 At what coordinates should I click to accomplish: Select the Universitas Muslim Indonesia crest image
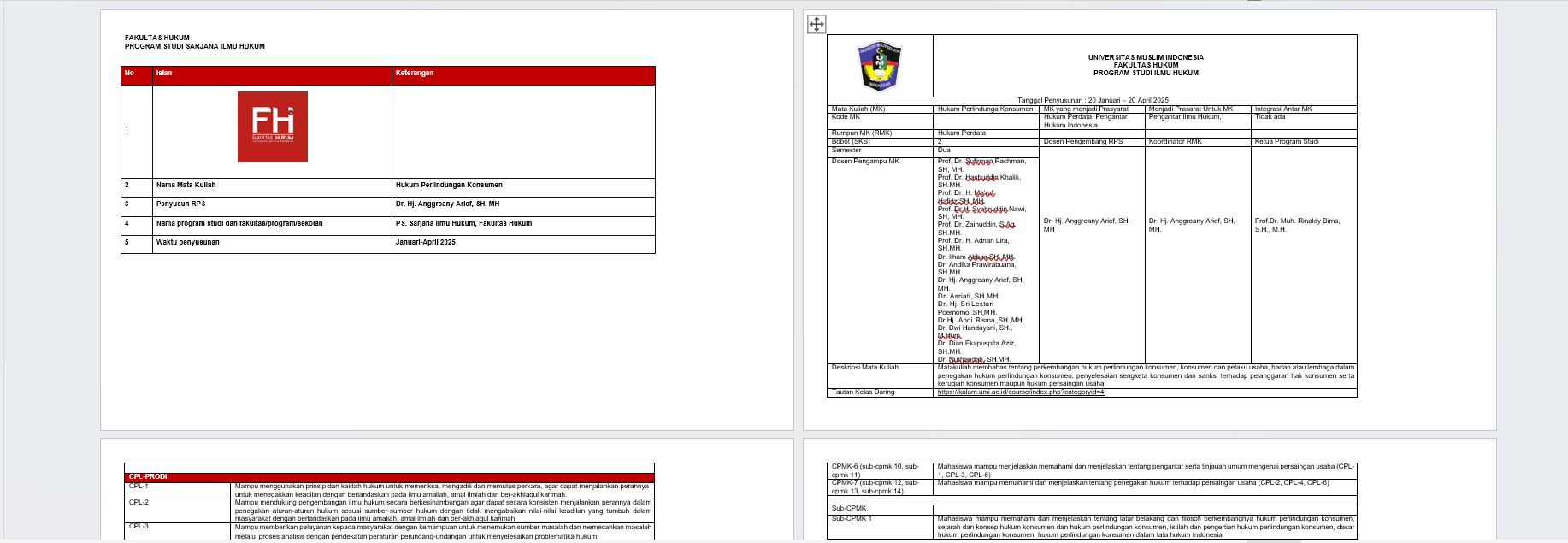880,66
